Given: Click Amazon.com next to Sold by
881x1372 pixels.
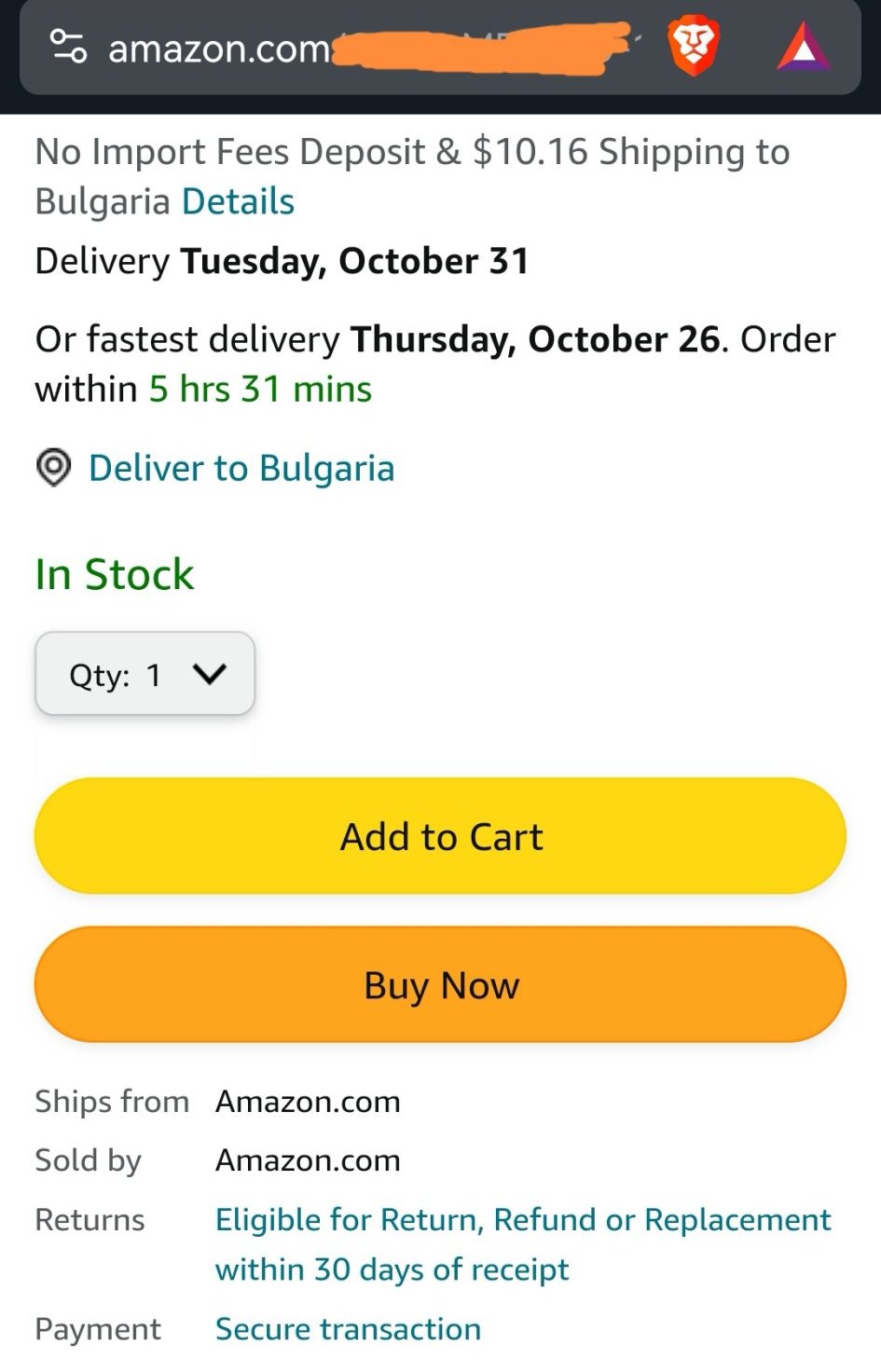Looking at the screenshot, I should pyautogui.click(x=308, y=1160).
